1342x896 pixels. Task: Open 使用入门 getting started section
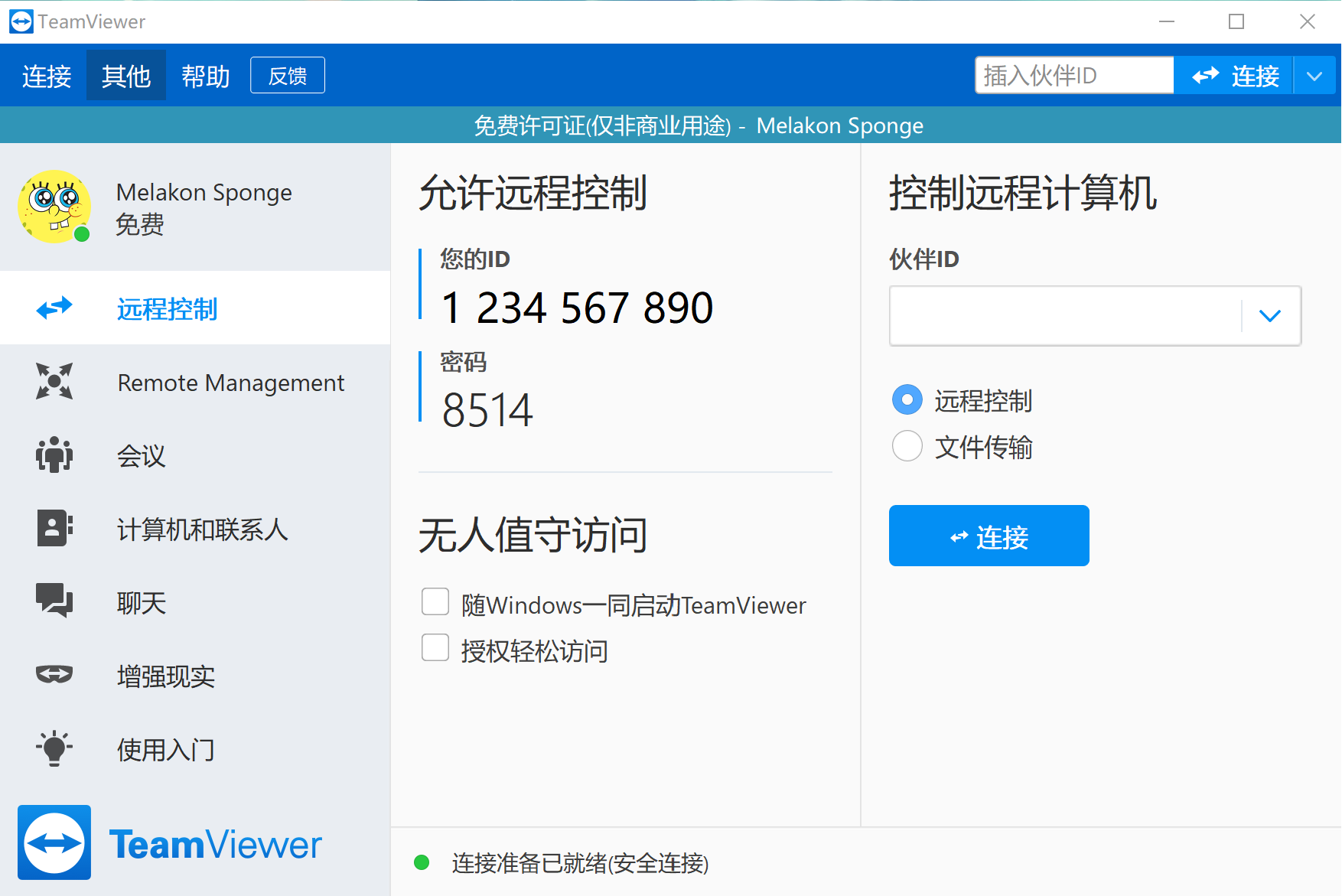54,748
